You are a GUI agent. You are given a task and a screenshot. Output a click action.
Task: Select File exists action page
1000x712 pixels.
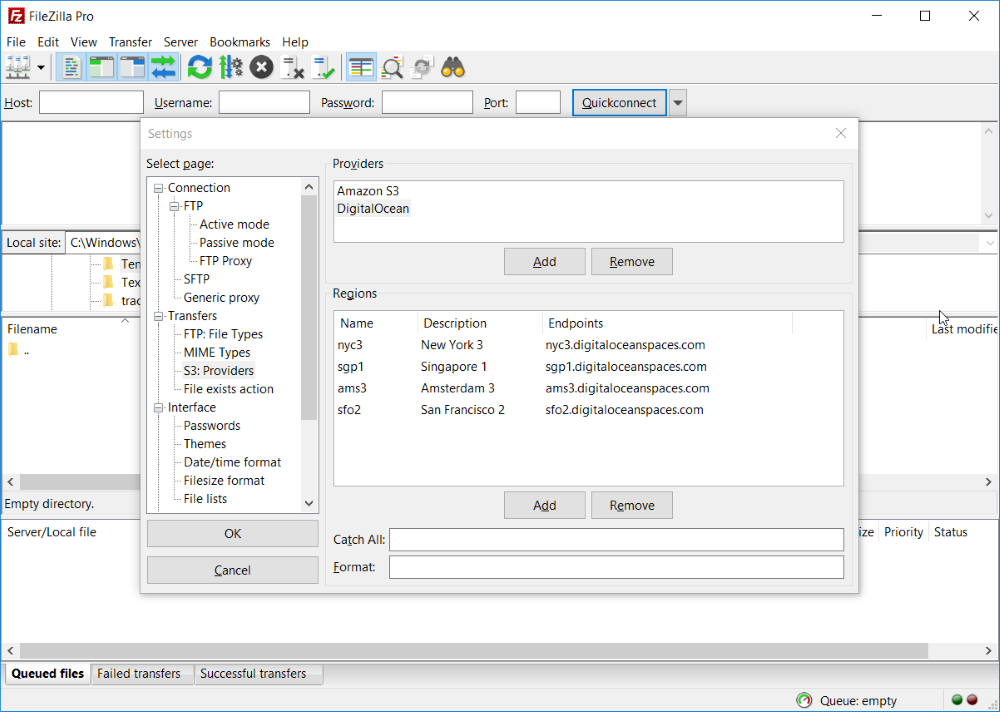pyautogui.click(x=228, y=389)
